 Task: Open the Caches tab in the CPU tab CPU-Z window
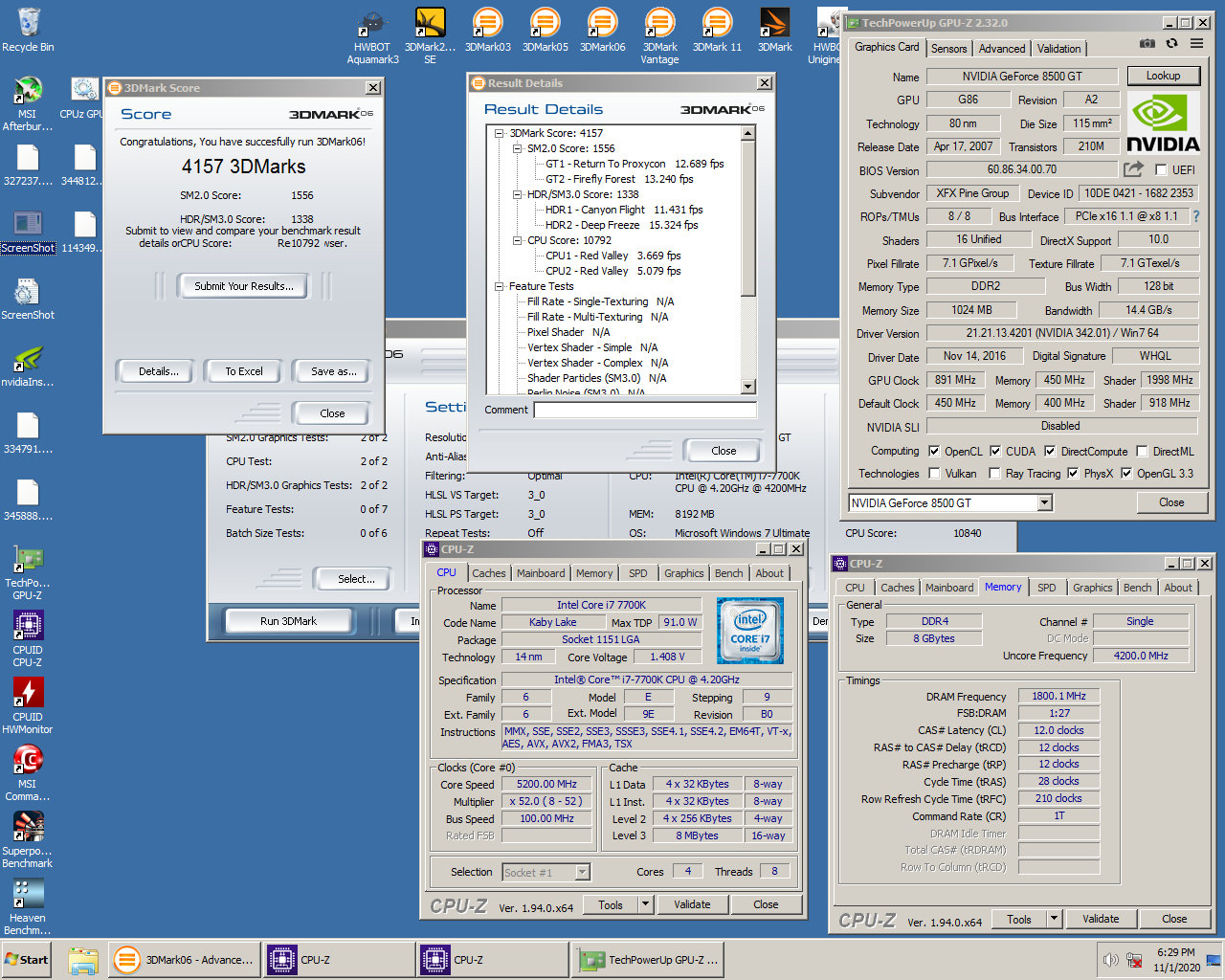click(x=488, y=573)
